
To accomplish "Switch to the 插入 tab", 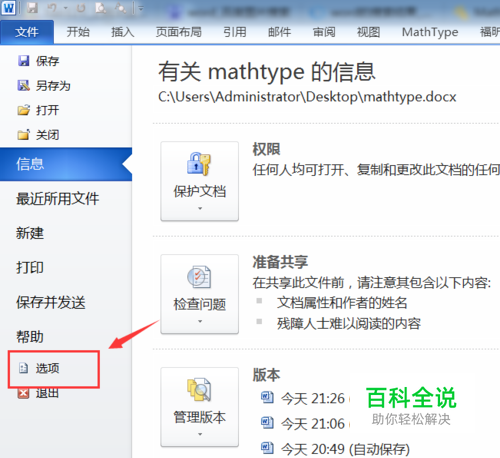I will [x=123, y=32].
